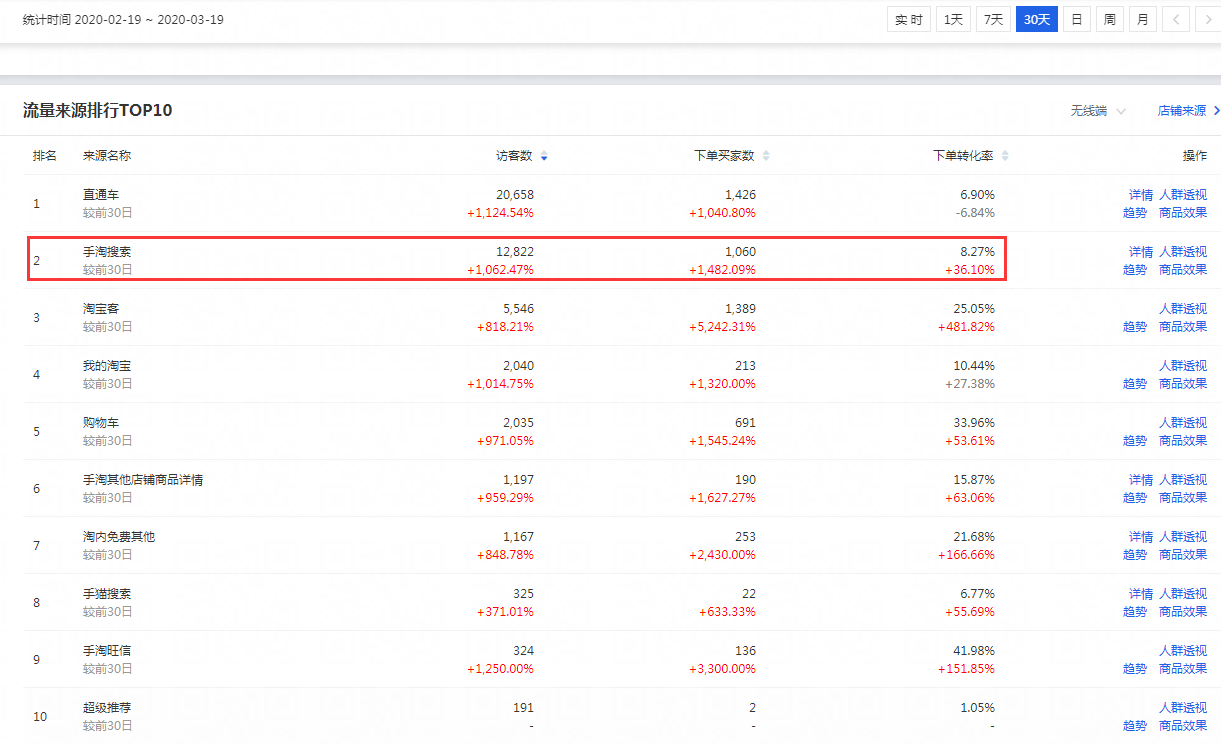Viewport: 1221px width, 744px height.
Task: Click 手淘旺信 source name
Action: pos(107,651)
